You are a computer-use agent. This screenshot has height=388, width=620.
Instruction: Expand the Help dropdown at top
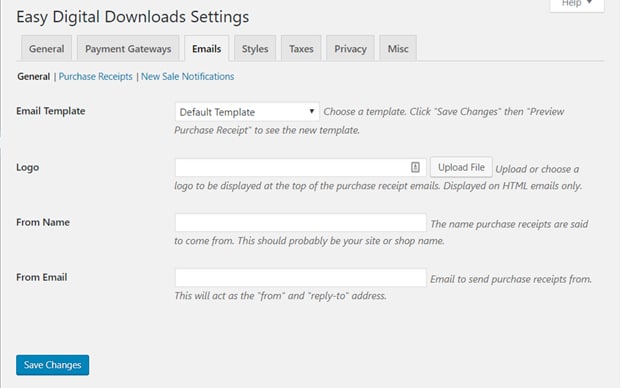pos(577,4)
